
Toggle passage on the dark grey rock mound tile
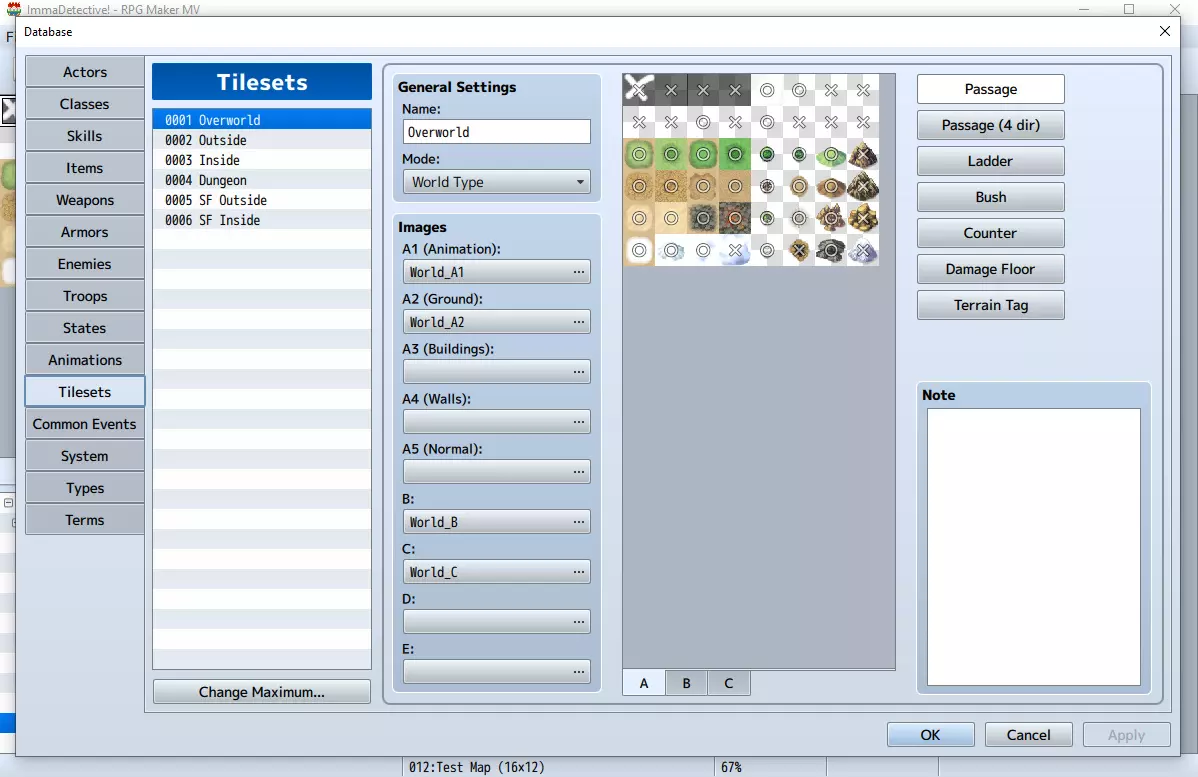(x=831, y=251)
